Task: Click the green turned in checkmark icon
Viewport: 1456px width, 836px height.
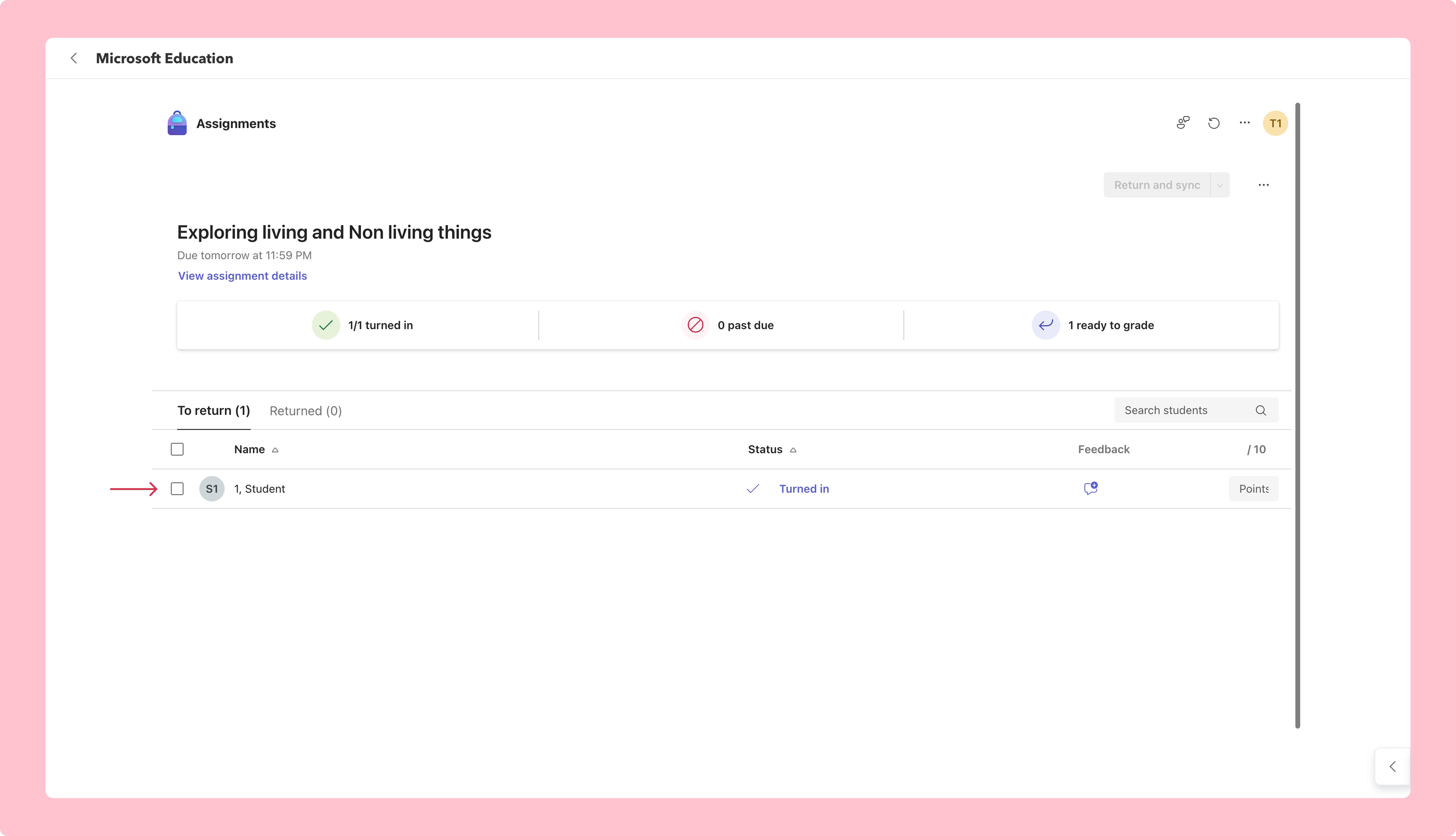Action: coord(326,325)
